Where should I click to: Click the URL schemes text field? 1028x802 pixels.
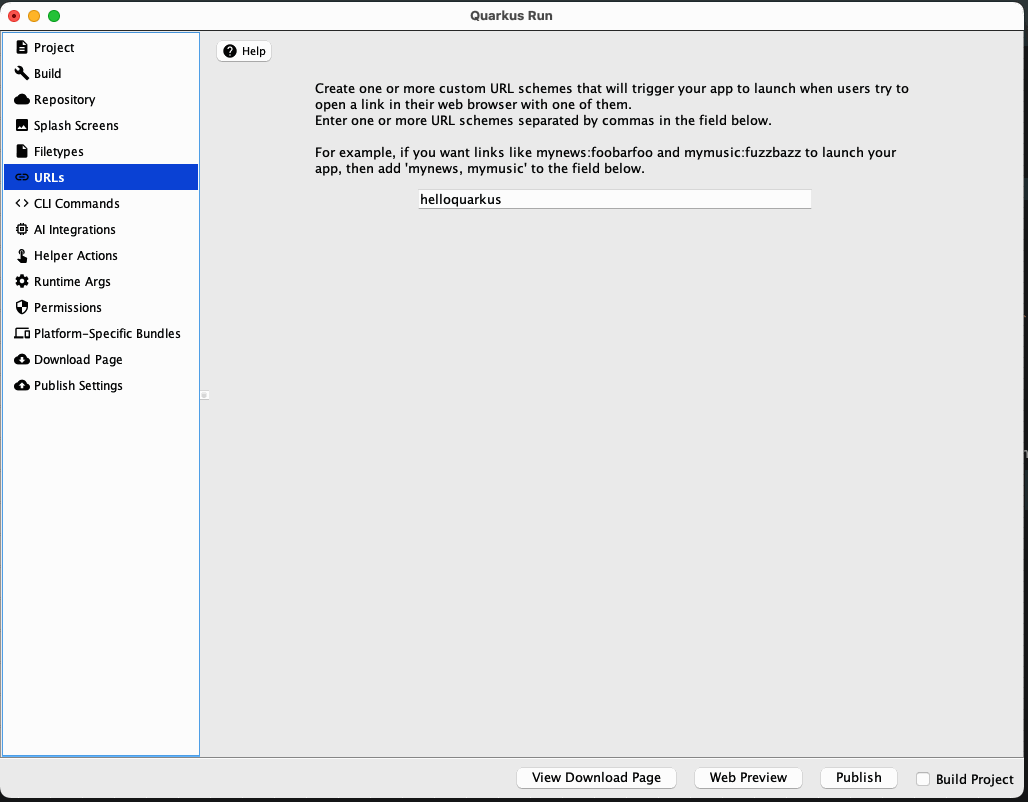pyautogui.click(x=614, y=199)
